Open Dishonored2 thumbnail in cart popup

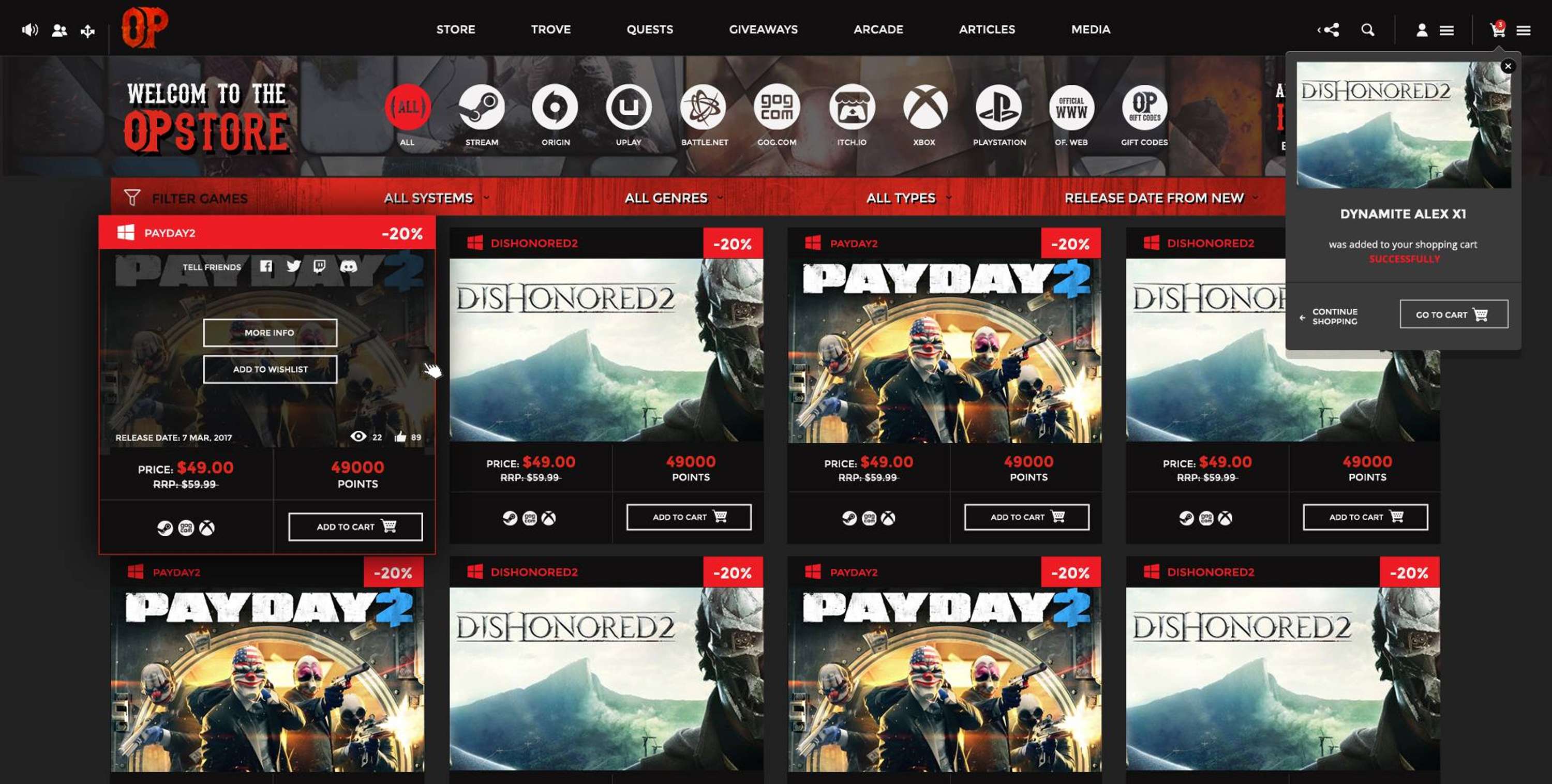click(1403, 125)
